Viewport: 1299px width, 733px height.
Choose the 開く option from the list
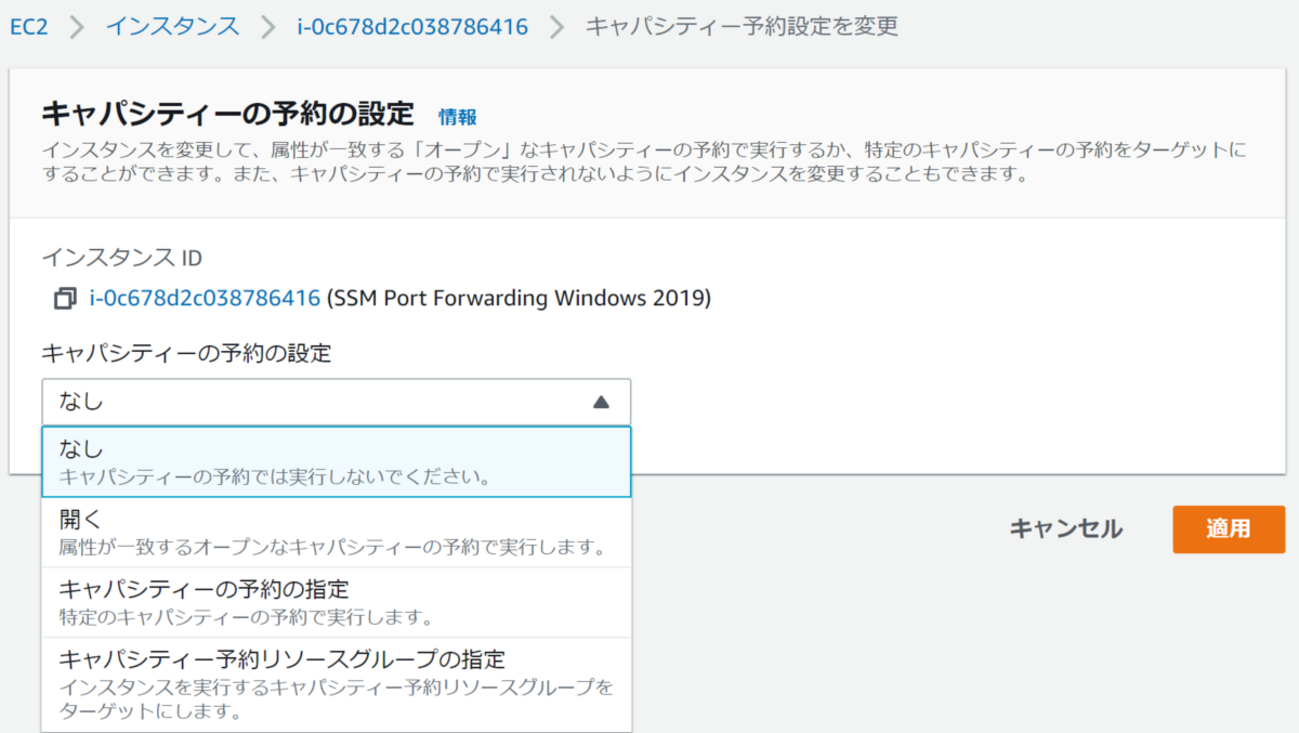[x=336, y=532]
